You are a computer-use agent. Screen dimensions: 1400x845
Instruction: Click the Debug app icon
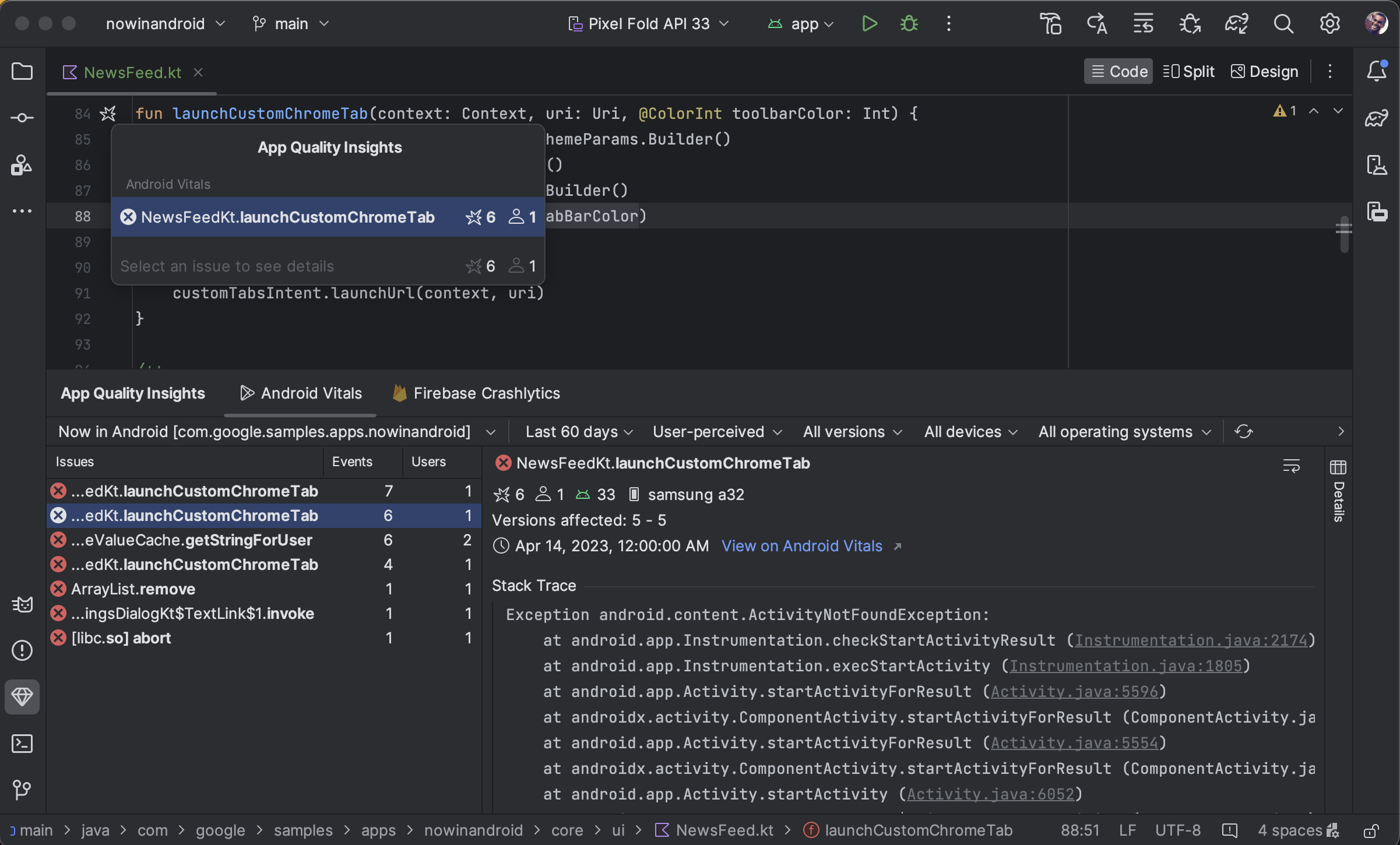point(908,23)
